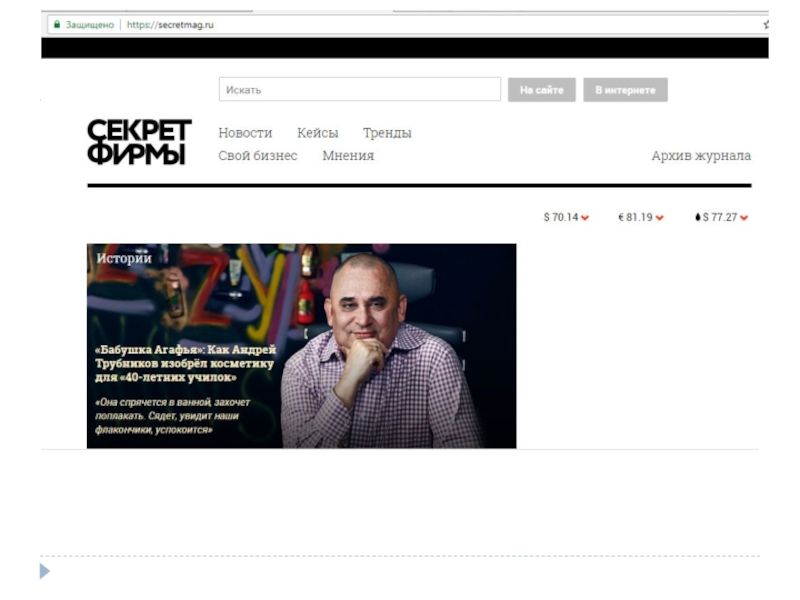Open the Кейсы section
The image size is (800, 600).
[x=317, y=133]
